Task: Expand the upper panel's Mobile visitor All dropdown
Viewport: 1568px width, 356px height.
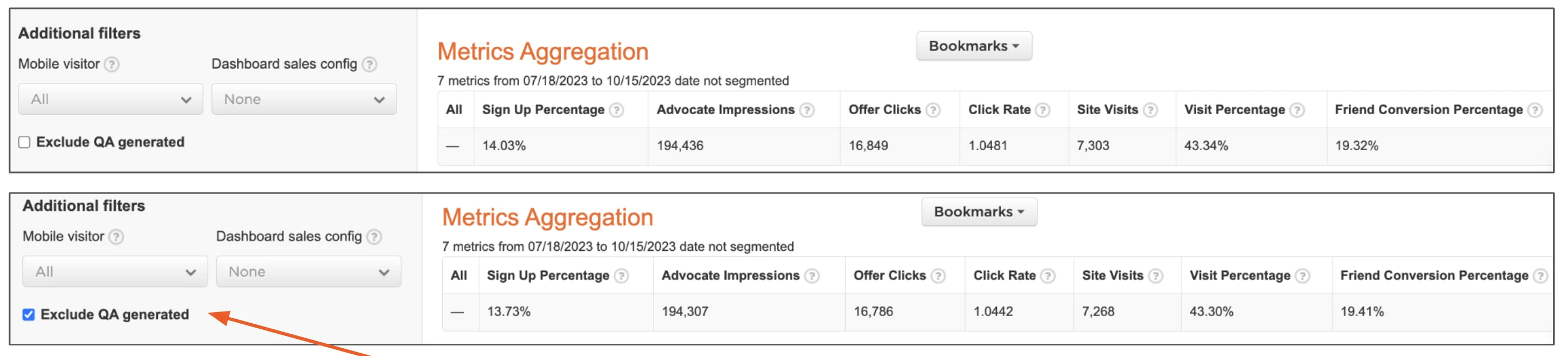Action: [x=110, y=99]
